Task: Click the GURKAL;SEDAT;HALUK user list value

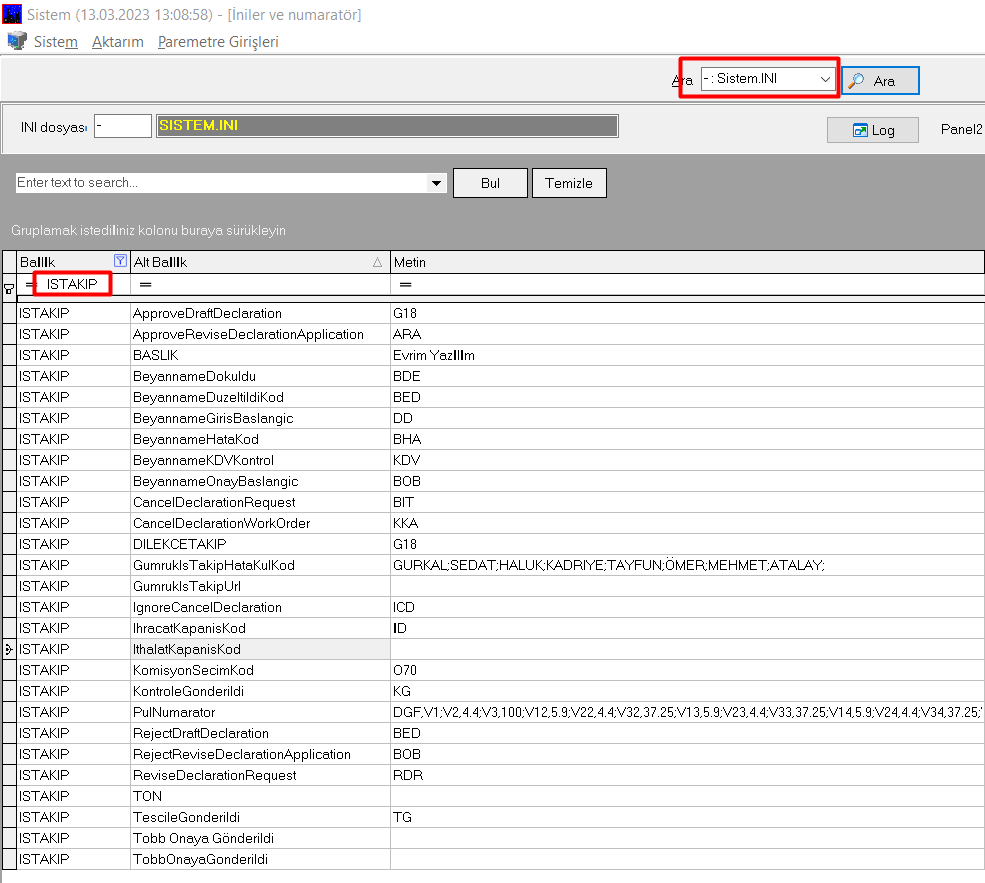Action: click(x=687, y=565)
